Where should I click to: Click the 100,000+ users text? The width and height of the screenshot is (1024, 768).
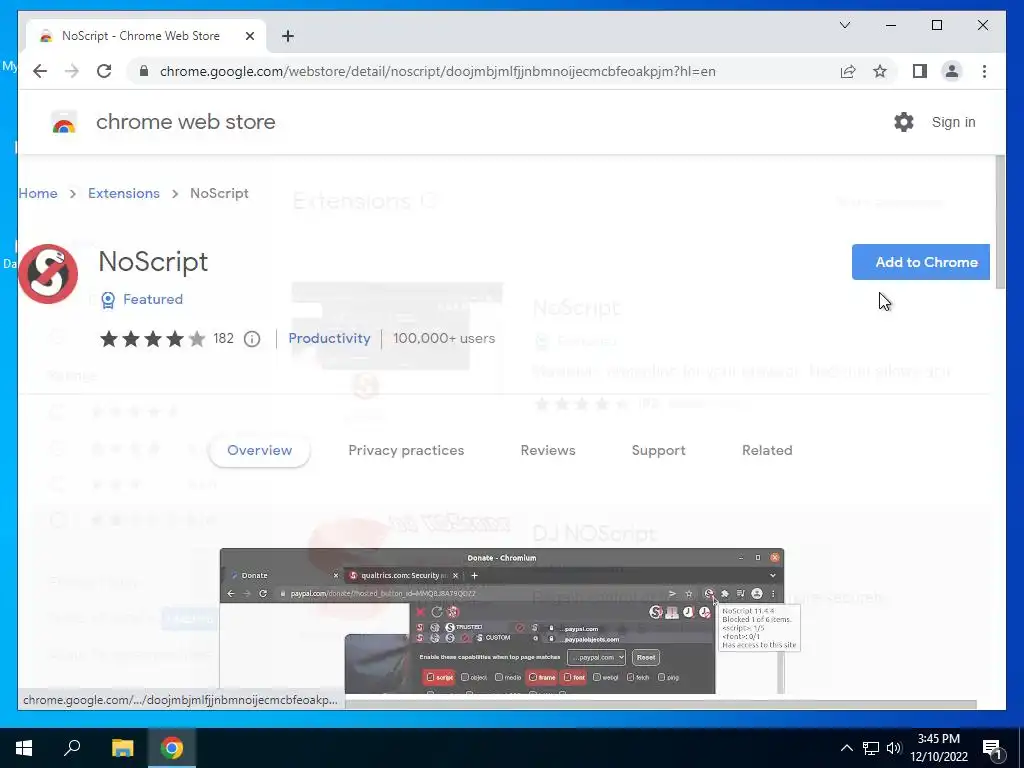point(444,338)
